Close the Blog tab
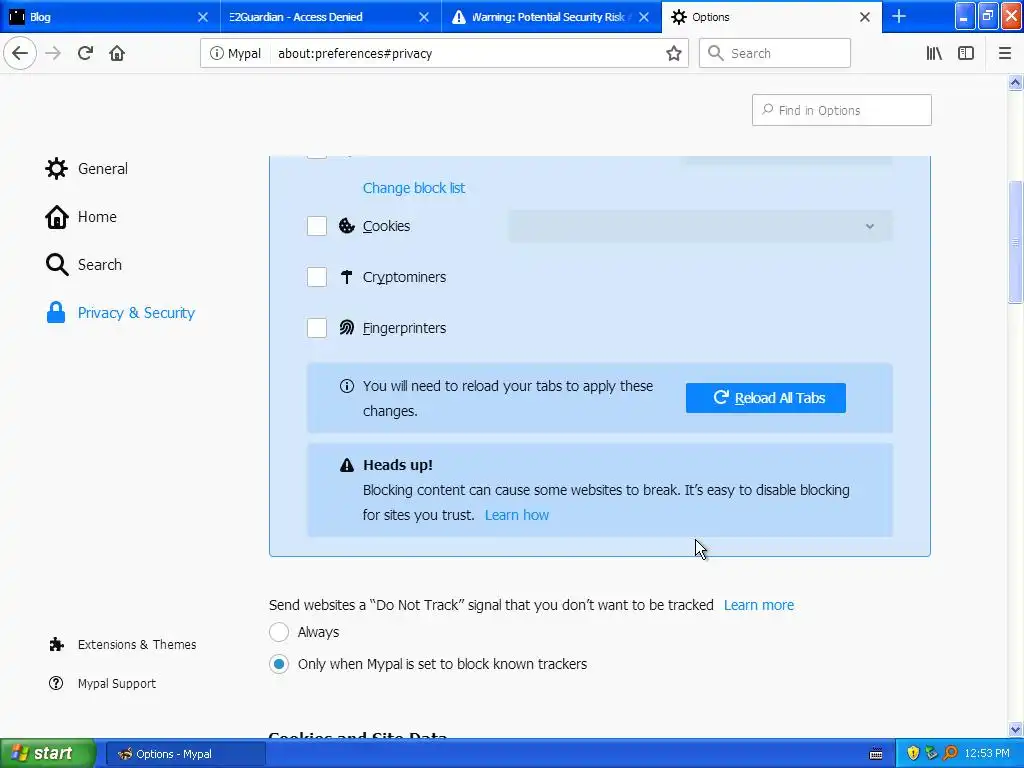 [x=203, y=17]
